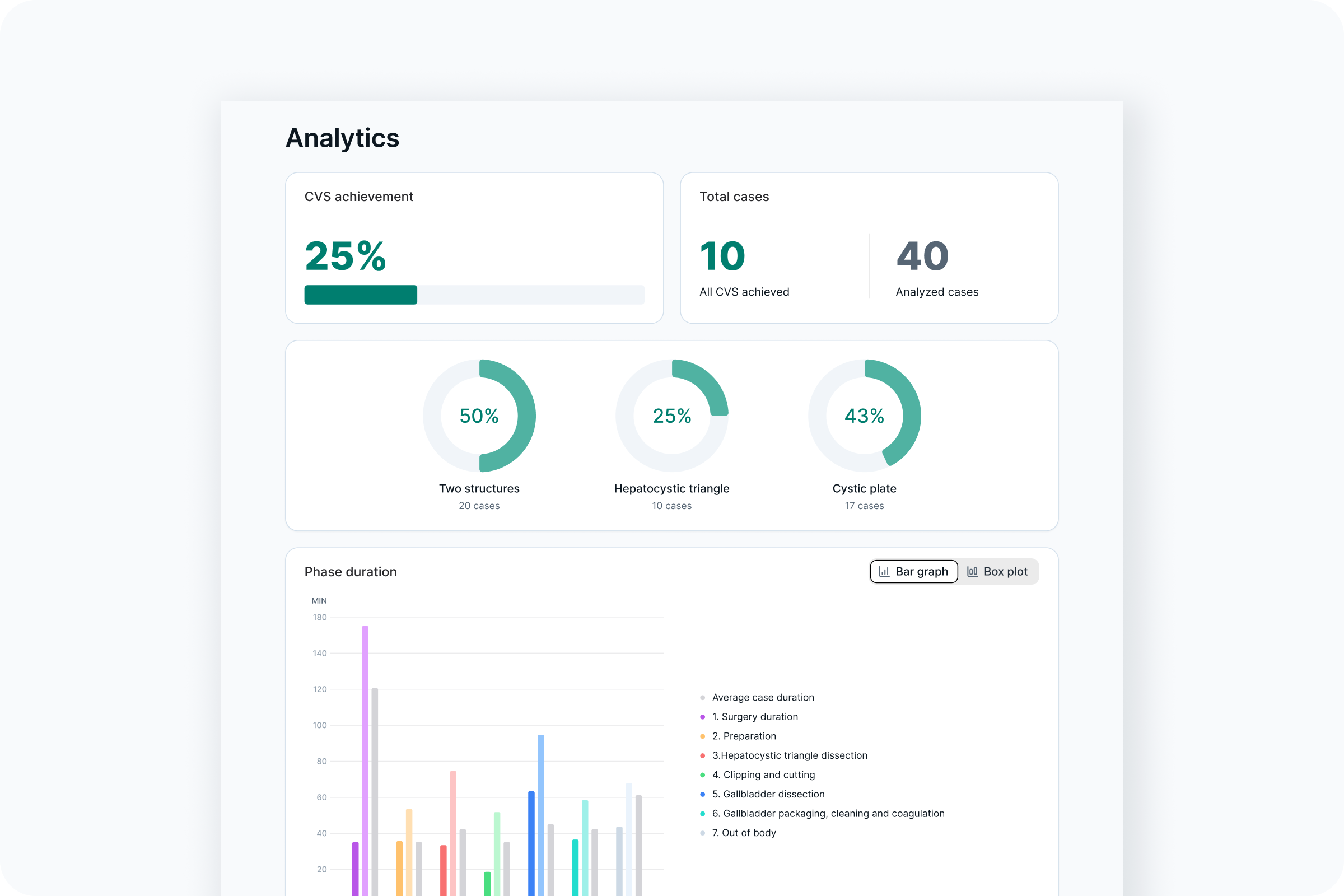Click the orange Preparation legend dot

click(x=702, y=736)
